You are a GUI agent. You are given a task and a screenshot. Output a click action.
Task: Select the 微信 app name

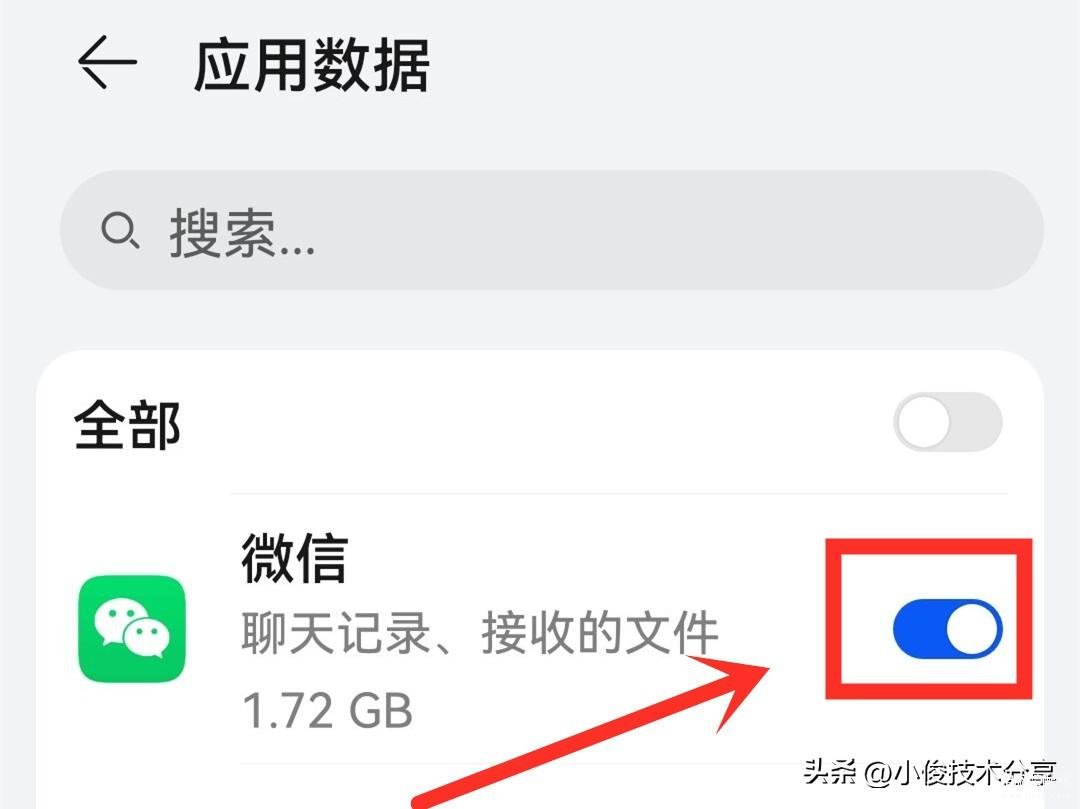[295, 558]
